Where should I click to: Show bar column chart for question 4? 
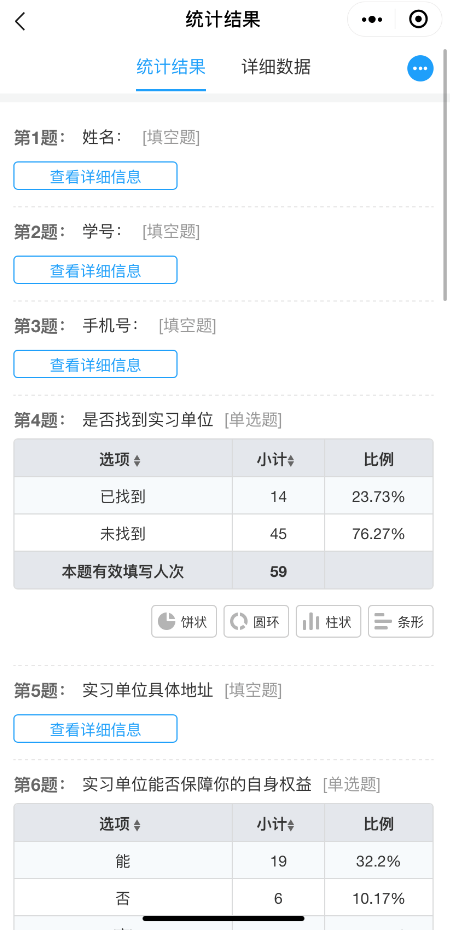click(x=328, y=622)
